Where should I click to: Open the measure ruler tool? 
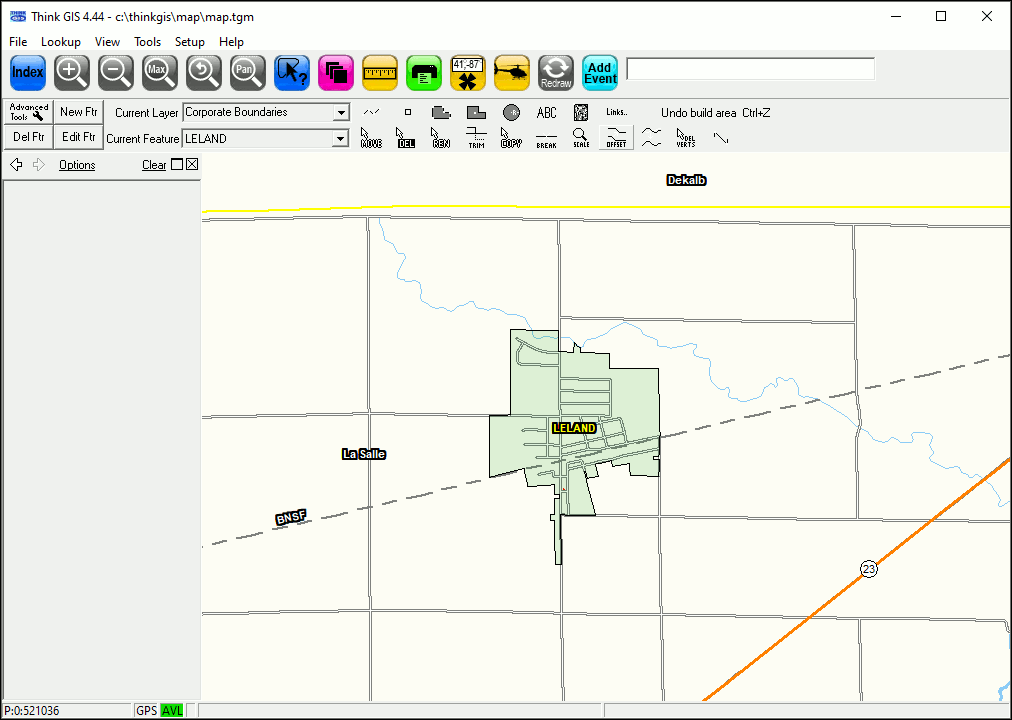pyautogui.click(x=380, y=73)
